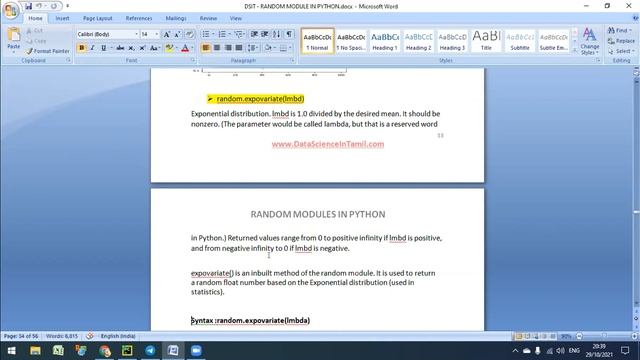Open Telegram from the taskbar
The width and height of the screenshot is (640, 360).
[150, 351]
